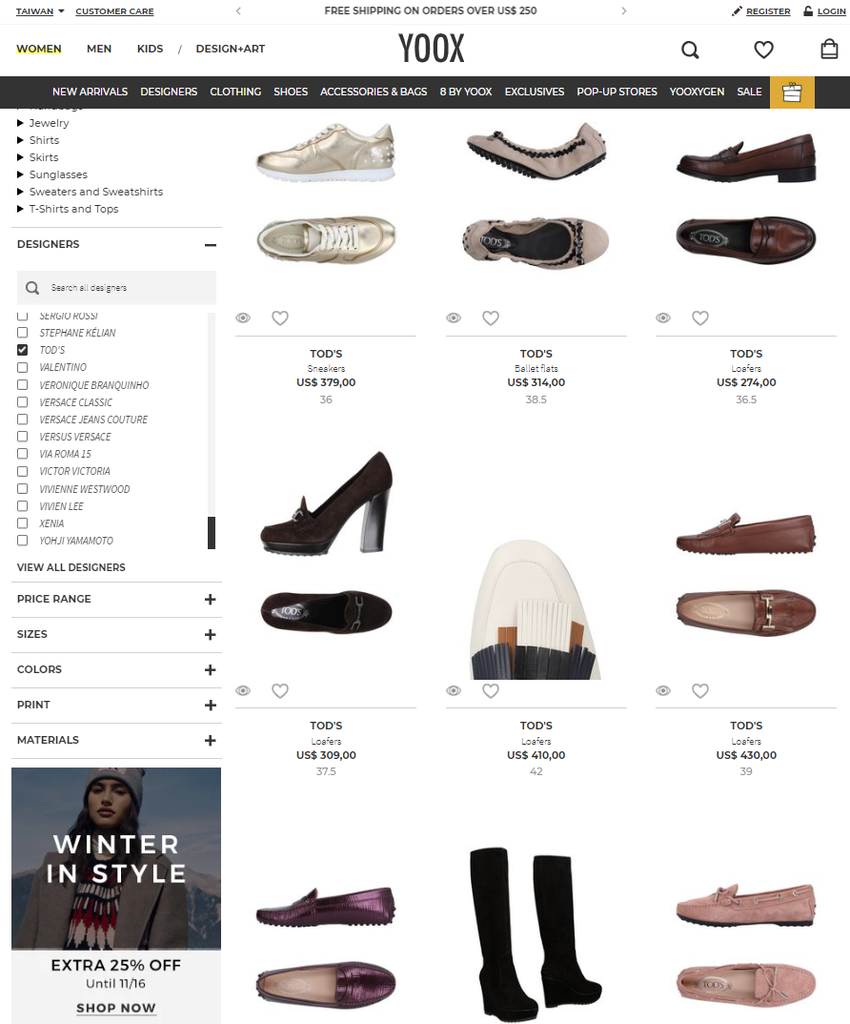Screen dimensions: 850x1024
Task: Add US$ 410,00 Loafers to wishlist
Action: [x=490, y=691]
